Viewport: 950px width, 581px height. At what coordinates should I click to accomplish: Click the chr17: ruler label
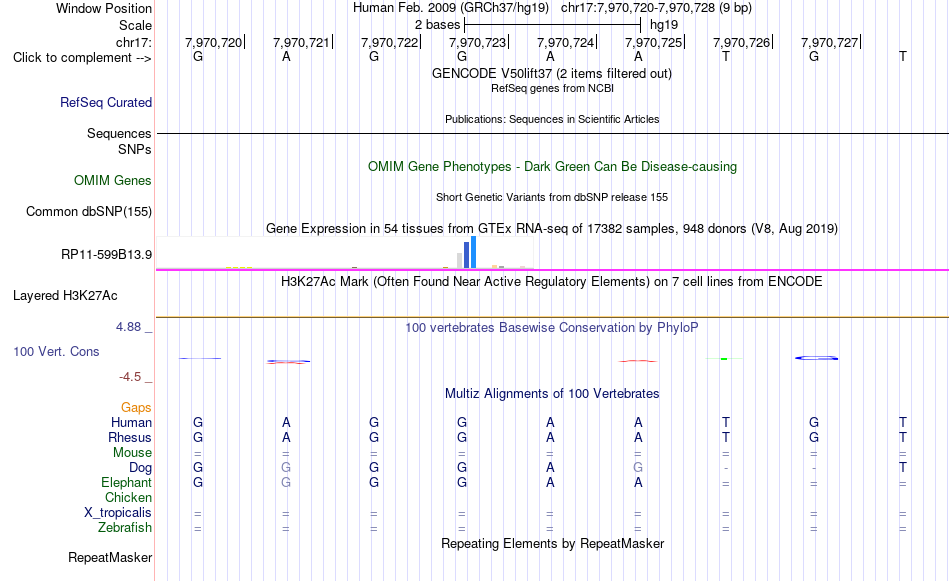tap(134, 42)
